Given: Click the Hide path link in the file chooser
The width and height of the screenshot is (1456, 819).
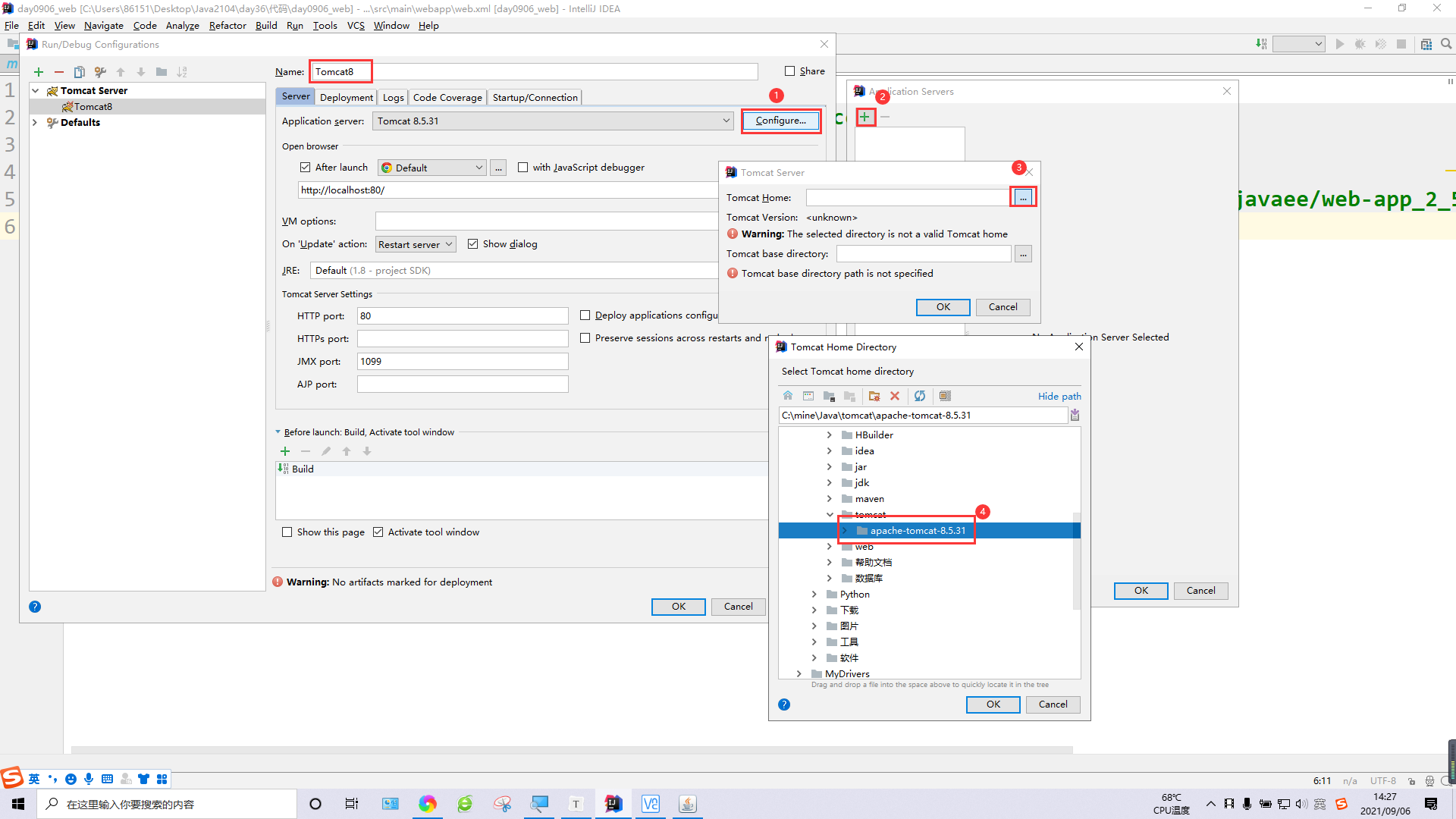Looking at the screenshot, I should (1059, 396).
